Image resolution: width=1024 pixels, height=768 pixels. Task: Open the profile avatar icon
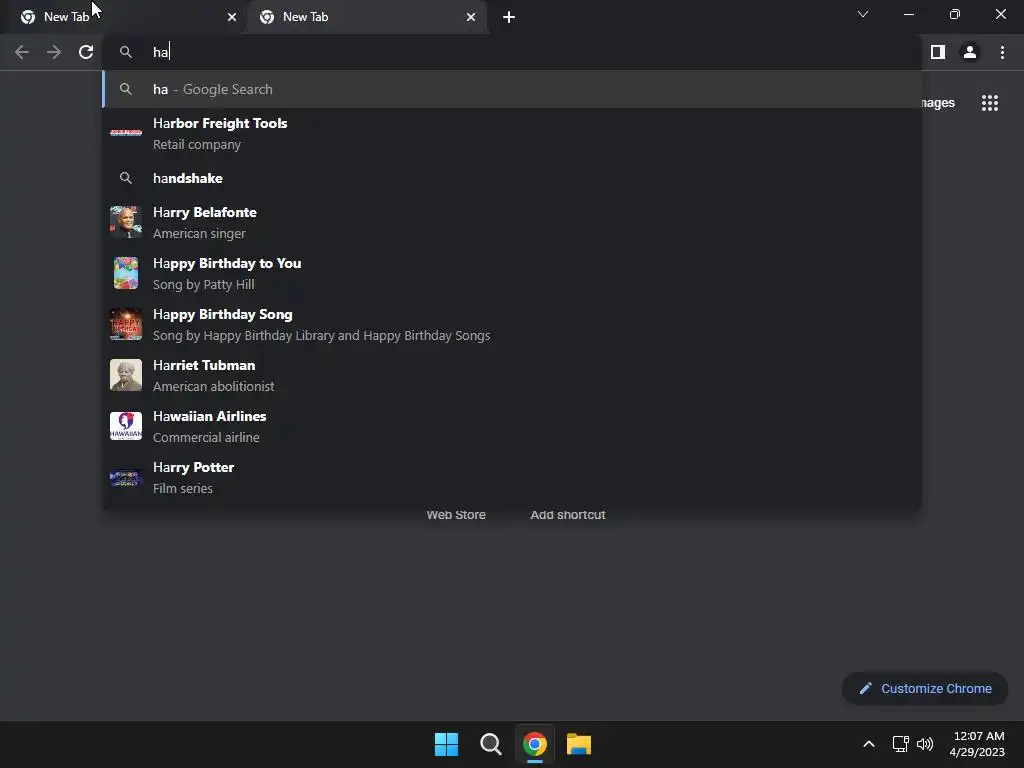pyautogui.click(x=970, y=52)
